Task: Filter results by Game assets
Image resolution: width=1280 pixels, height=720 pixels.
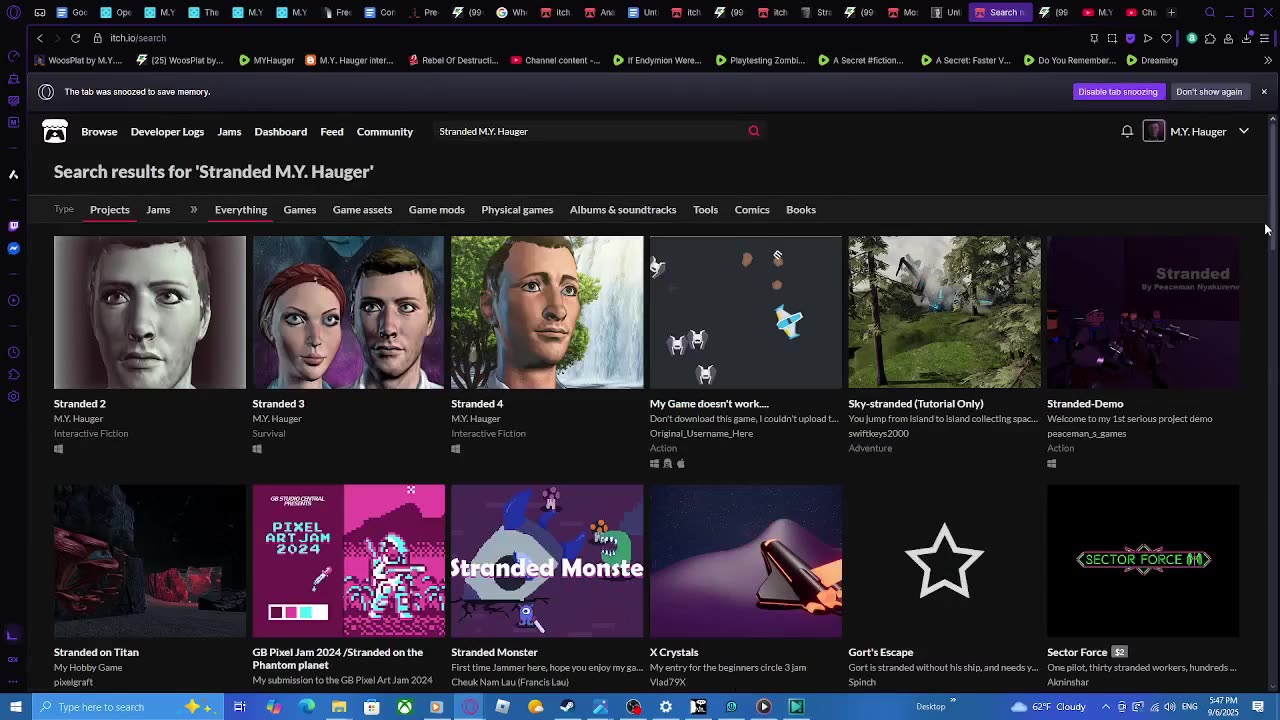Action: tap(362, 210)
